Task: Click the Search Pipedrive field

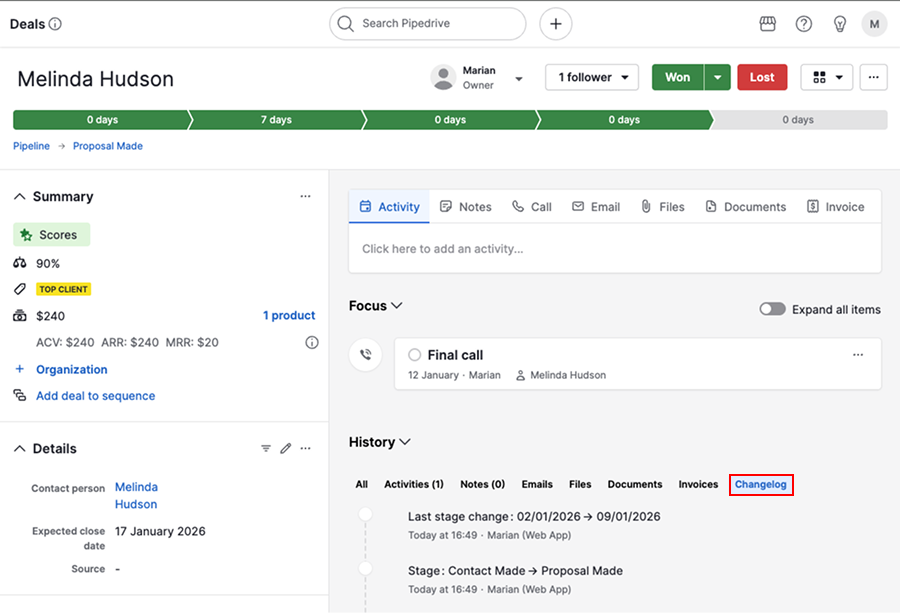Action: tap(428, 24)
